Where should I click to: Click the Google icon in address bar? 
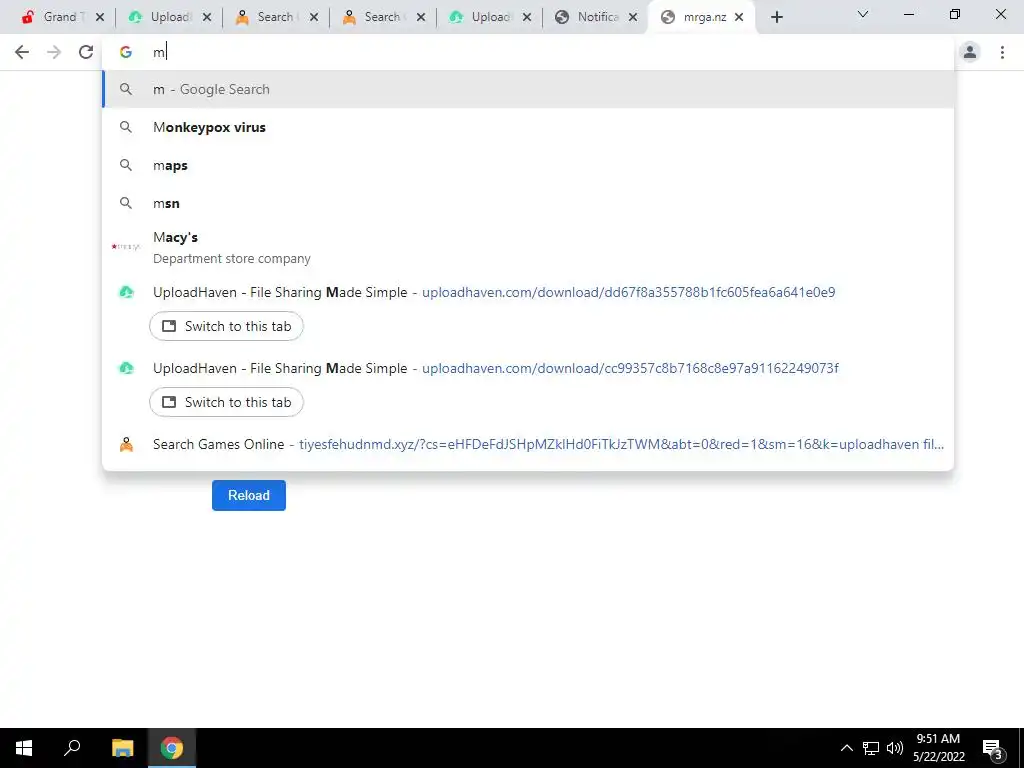(x=126, y=52)
